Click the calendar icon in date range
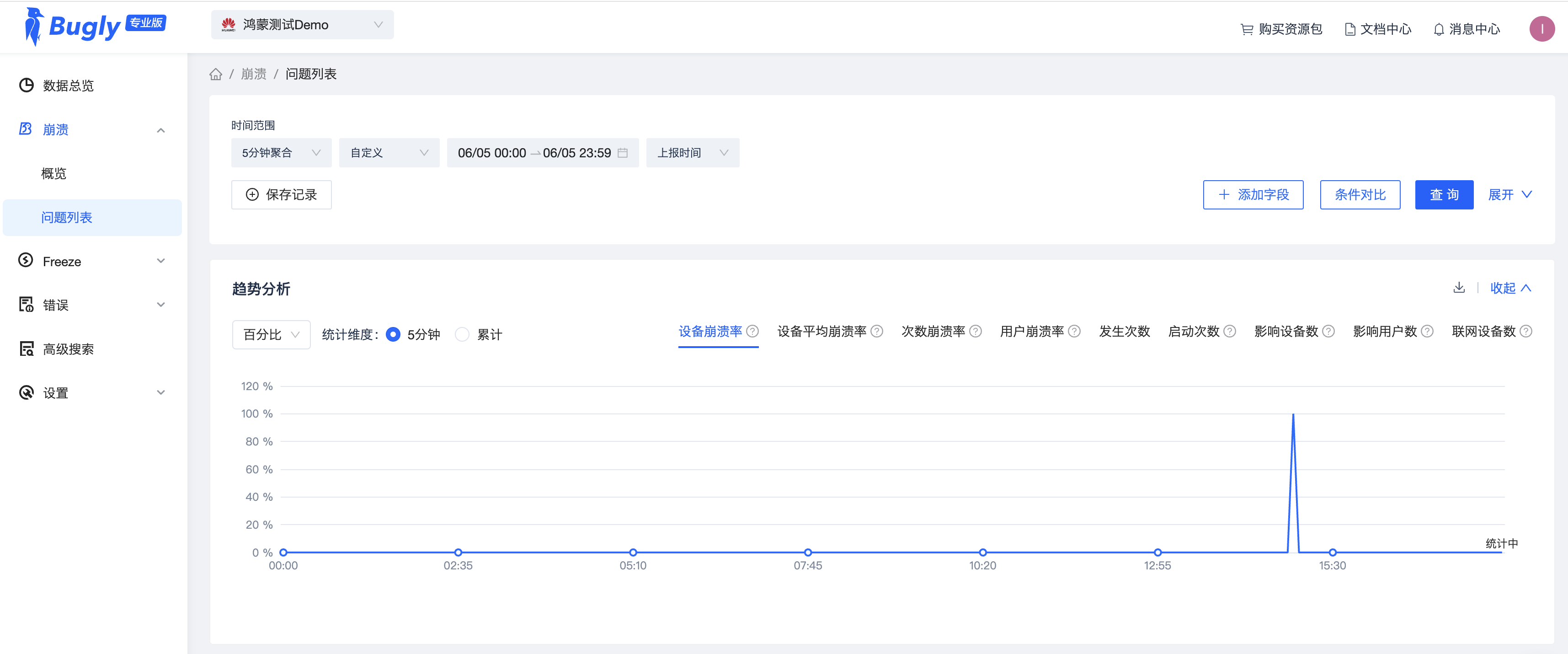This screenshot has height=654, width=1568. [622, 152]
